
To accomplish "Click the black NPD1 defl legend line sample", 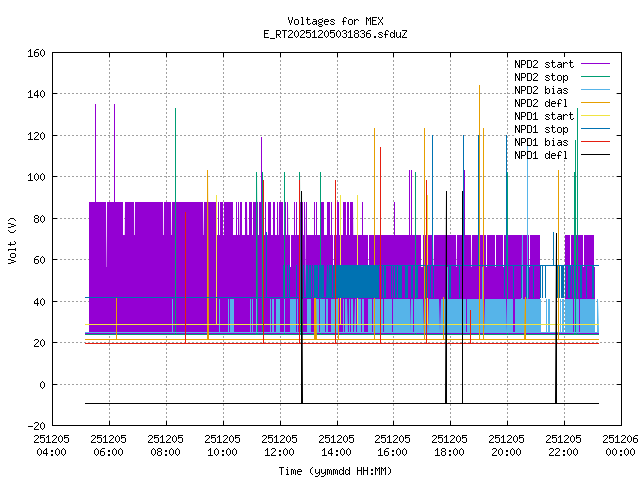I will click(593, 155).
